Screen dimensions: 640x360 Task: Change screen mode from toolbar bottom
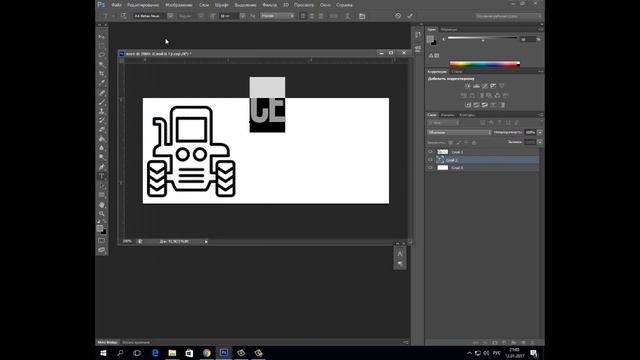click(x=102, y=250)
